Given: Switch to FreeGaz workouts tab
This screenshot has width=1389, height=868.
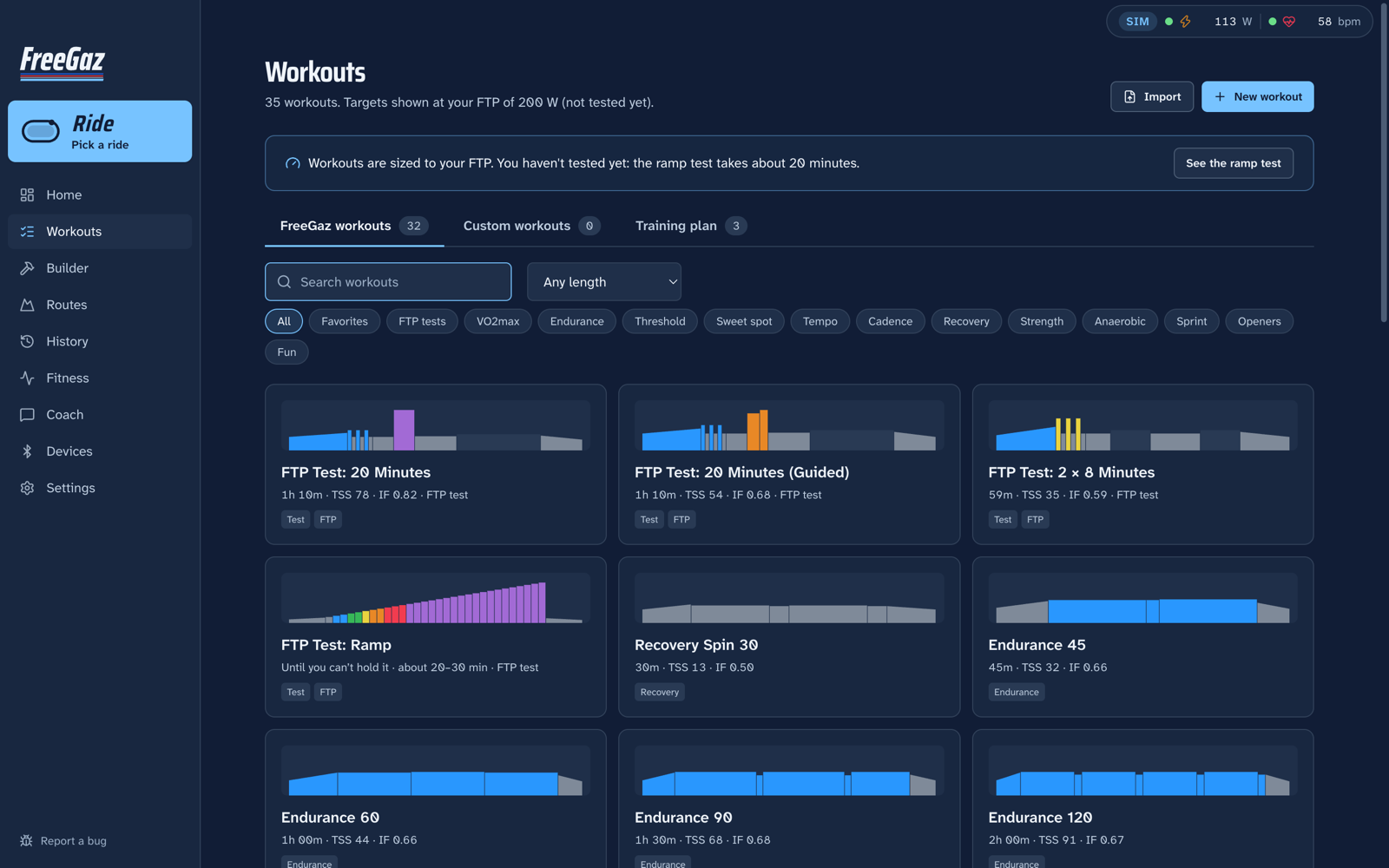Looking at the screenshot, I should 354,226.
